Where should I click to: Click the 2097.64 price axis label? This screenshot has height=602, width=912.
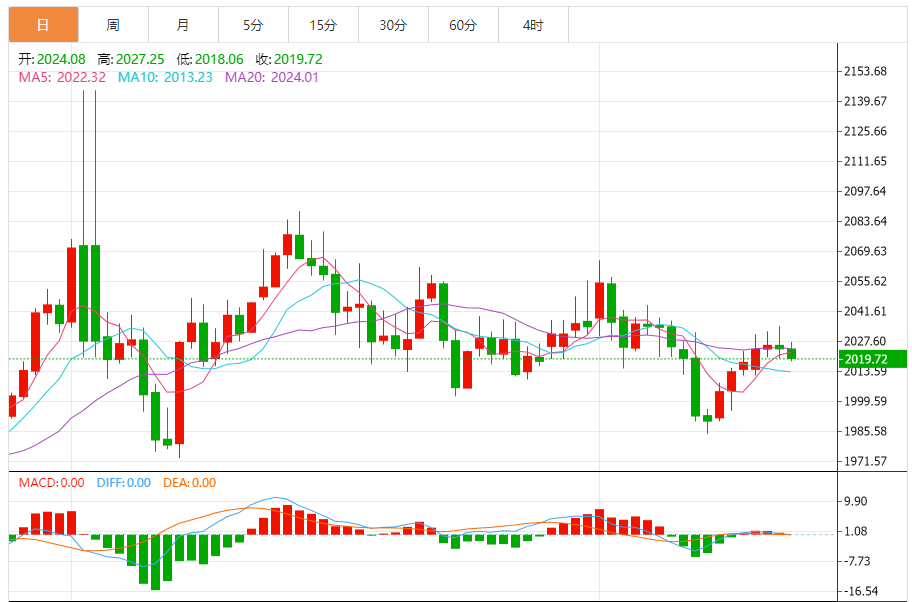click(865, 191)
